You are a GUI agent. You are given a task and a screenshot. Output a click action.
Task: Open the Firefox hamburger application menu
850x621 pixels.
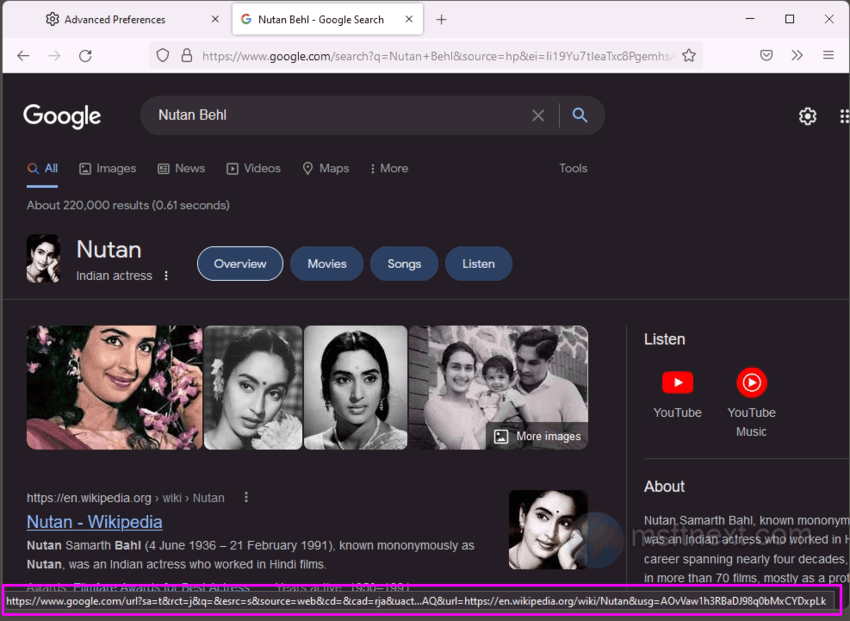[828, 55]
